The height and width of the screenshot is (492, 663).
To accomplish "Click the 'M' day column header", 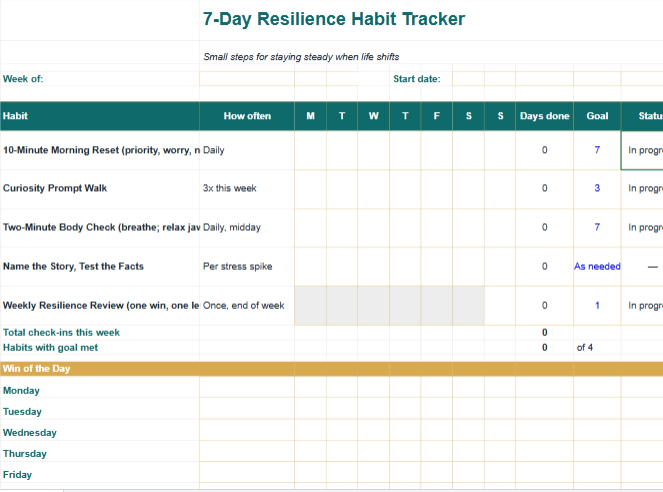I will pyautogui.click(x=310, y=116).
